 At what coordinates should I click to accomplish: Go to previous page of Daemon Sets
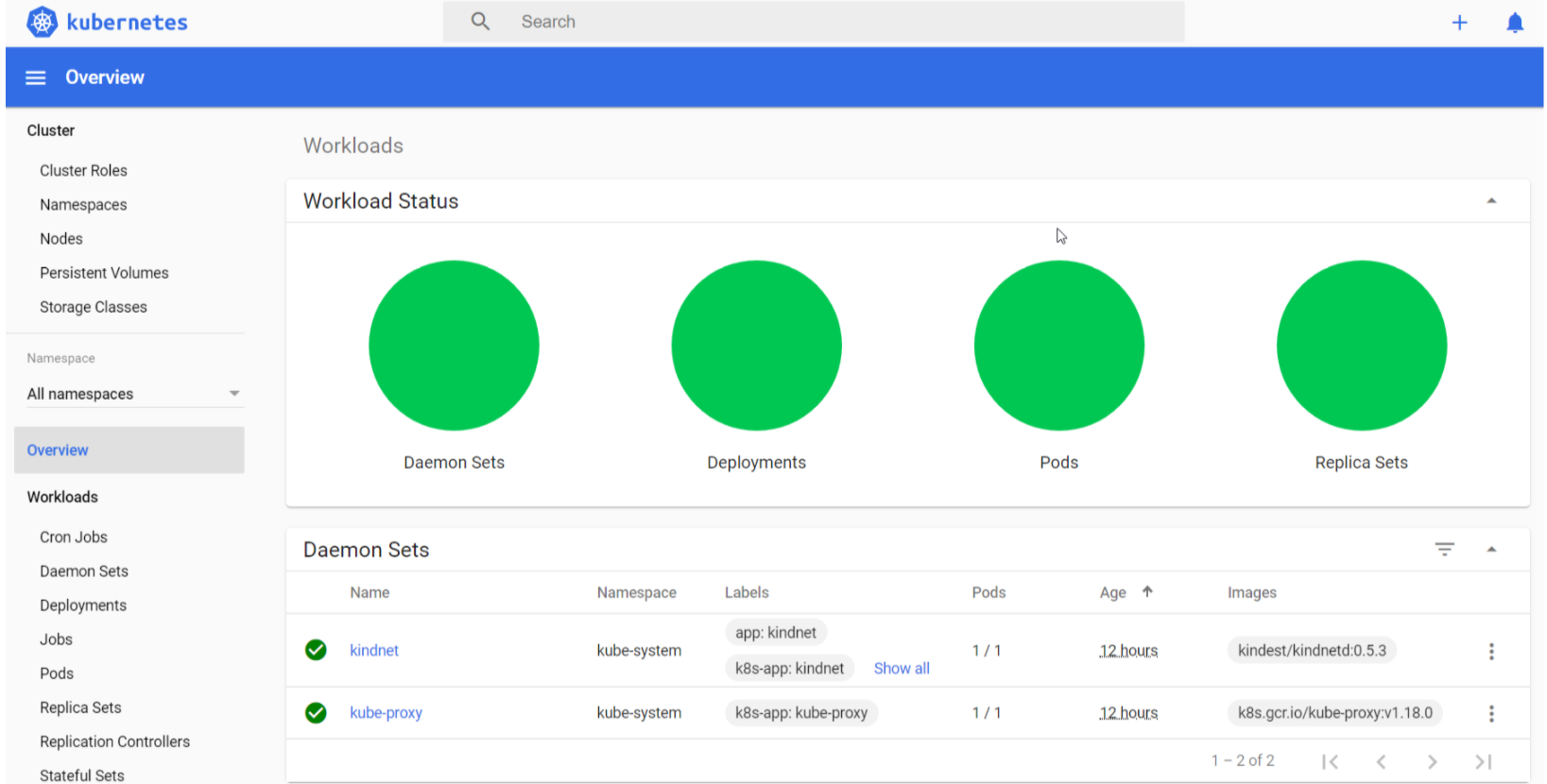[1381, 761]
